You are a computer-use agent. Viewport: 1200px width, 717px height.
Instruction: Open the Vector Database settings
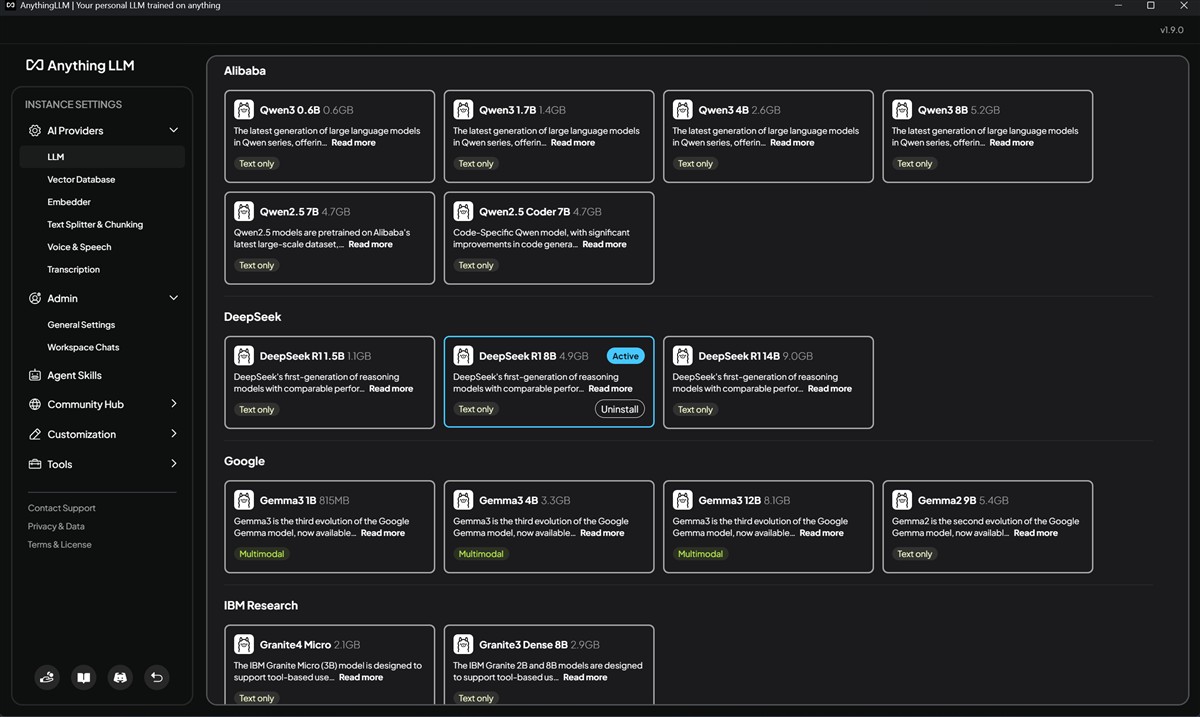pyautogui.click(x=81, y=180)
